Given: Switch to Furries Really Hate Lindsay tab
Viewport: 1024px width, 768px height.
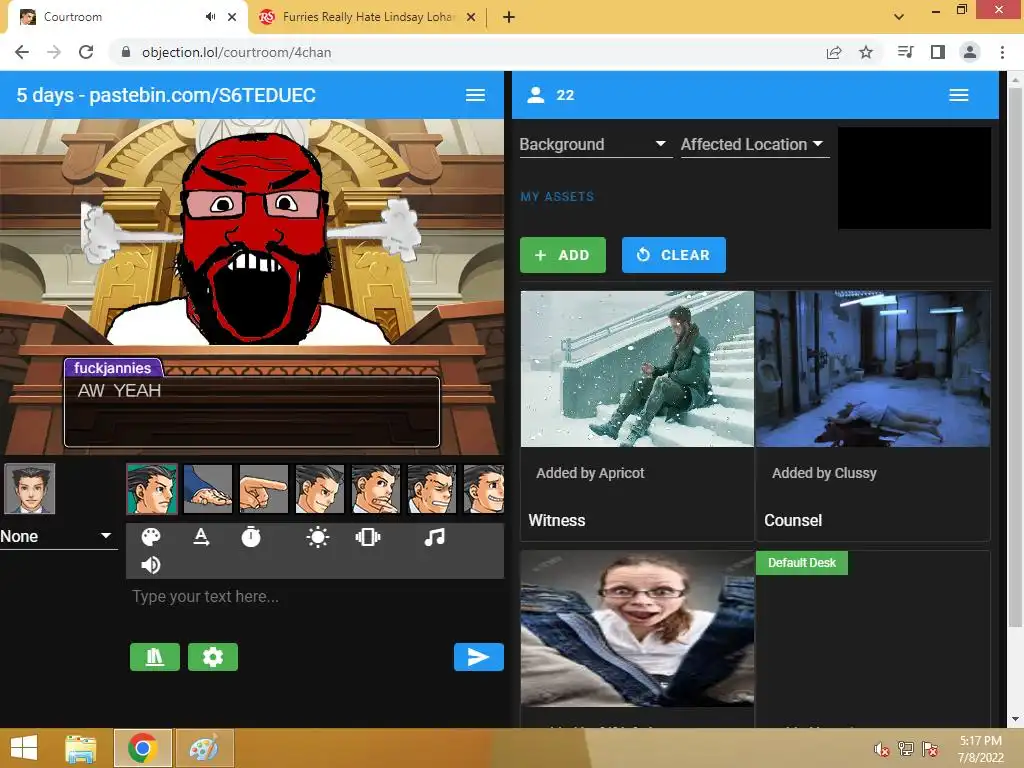Looking at the screenshot, I should (368, 17).
